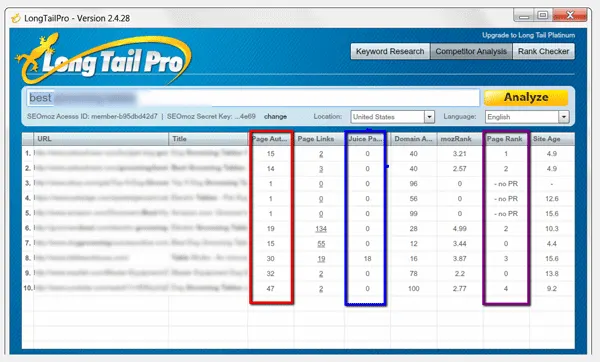
Task: Click the yellow Analyze button
Action: coord(526,98)
